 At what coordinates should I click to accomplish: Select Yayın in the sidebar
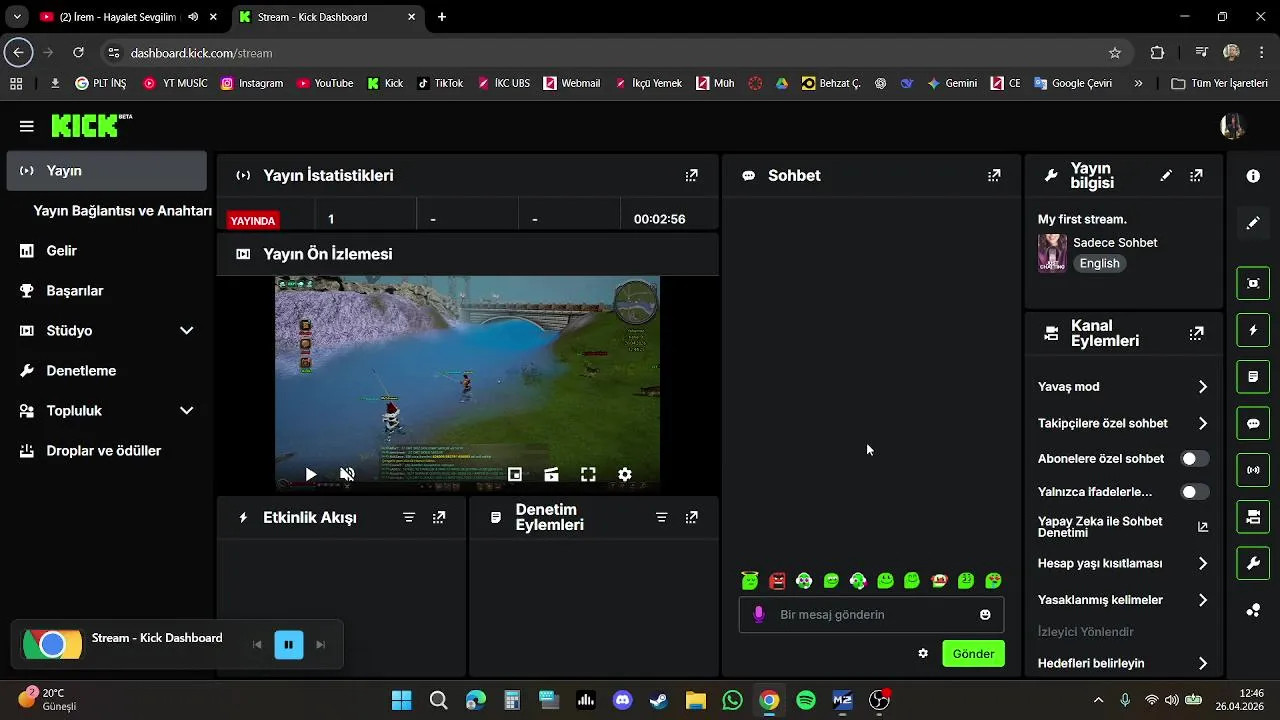point(106,171)
